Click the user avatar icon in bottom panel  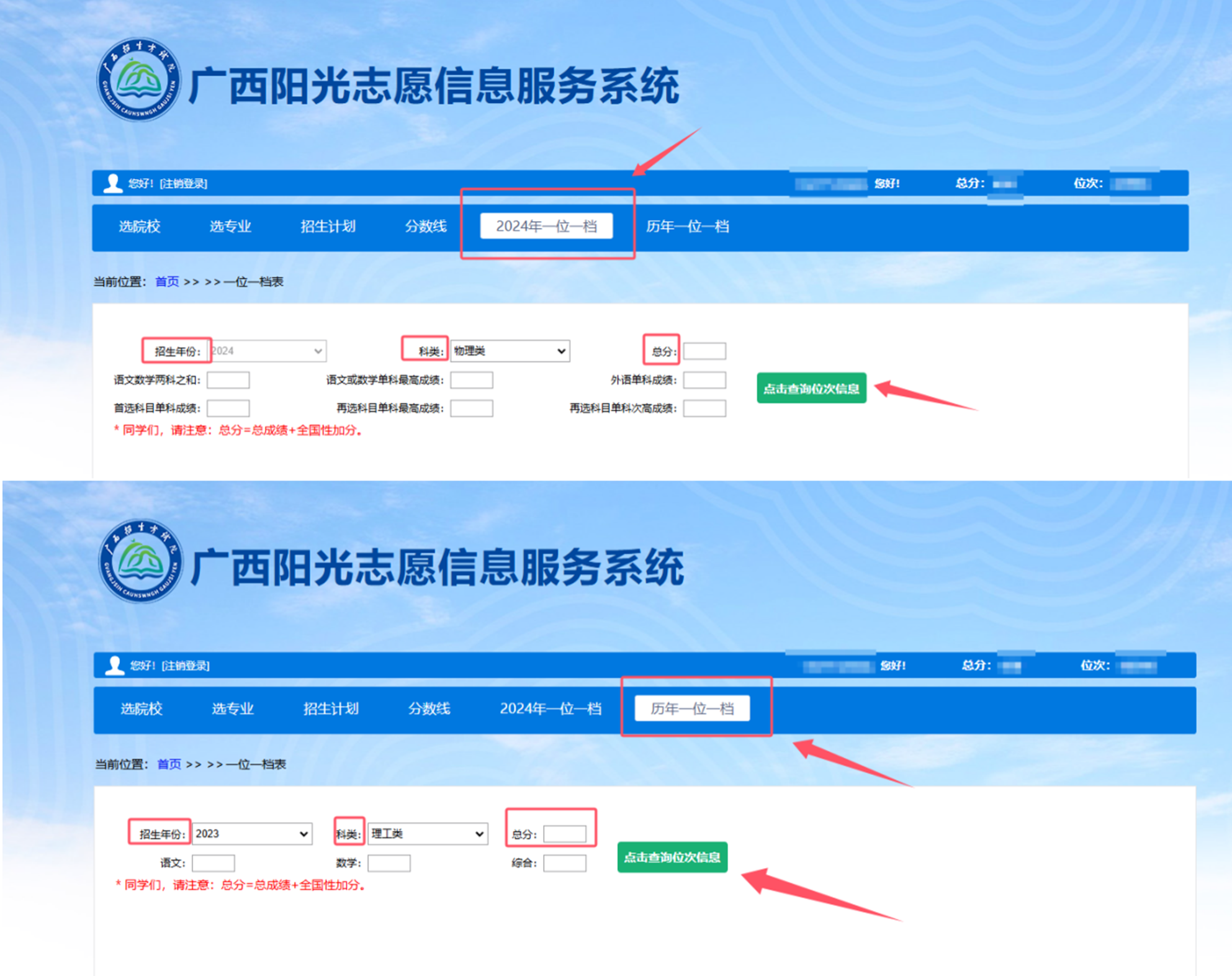[114, 666]
